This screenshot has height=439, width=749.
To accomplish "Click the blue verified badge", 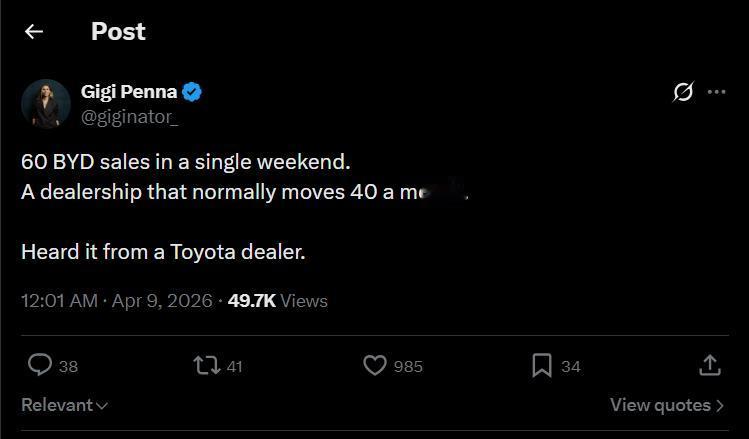I will (x=193, y=92).
